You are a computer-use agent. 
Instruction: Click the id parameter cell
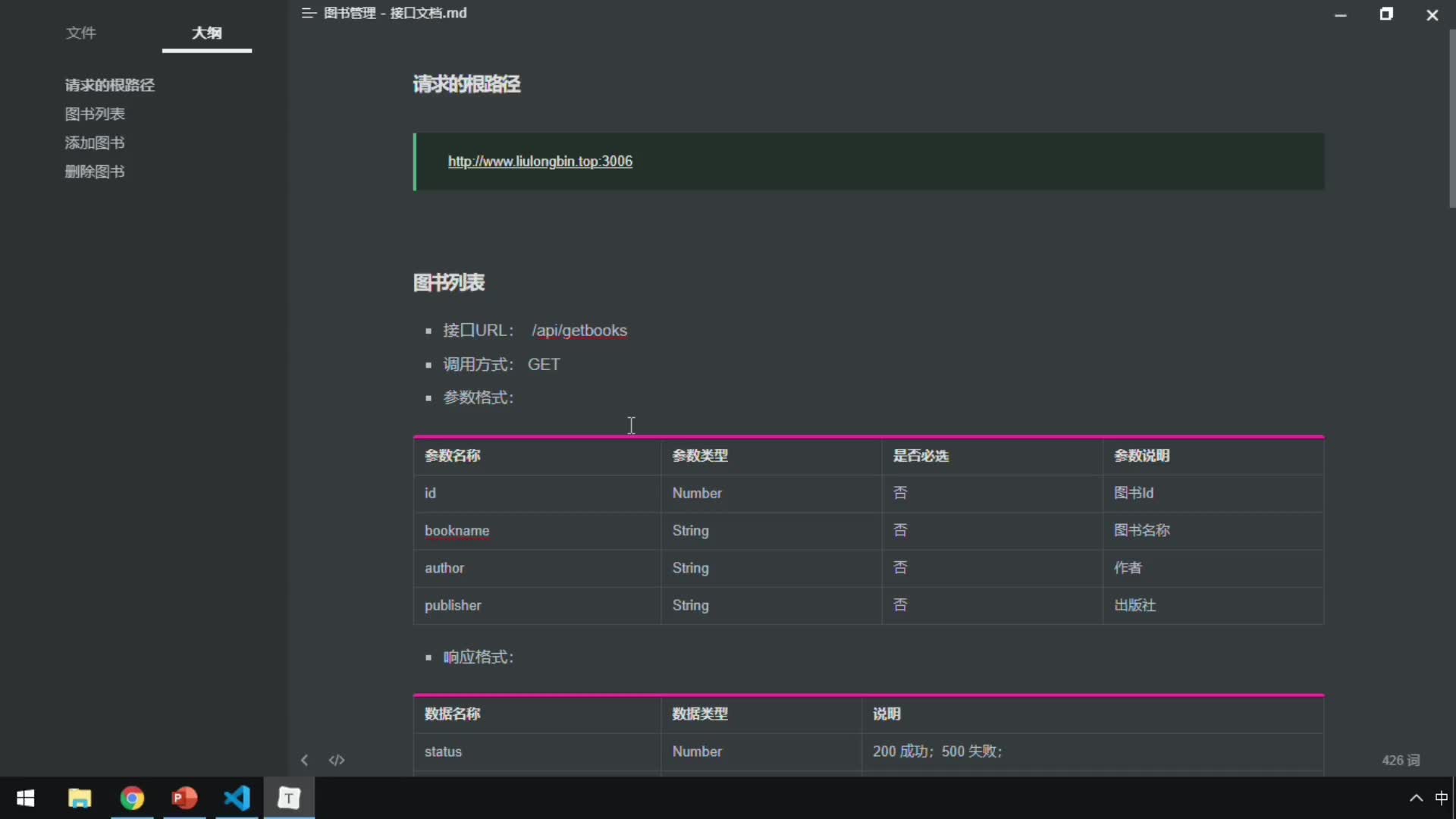point(537,493)
